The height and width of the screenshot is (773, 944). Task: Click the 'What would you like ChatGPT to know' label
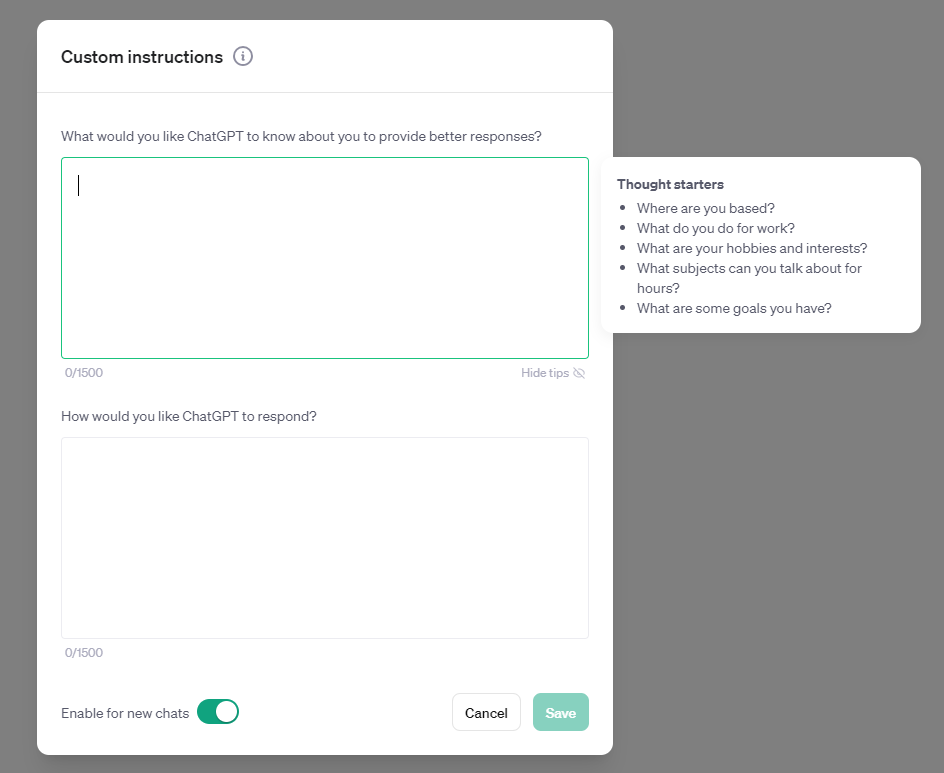coord(301,136)
